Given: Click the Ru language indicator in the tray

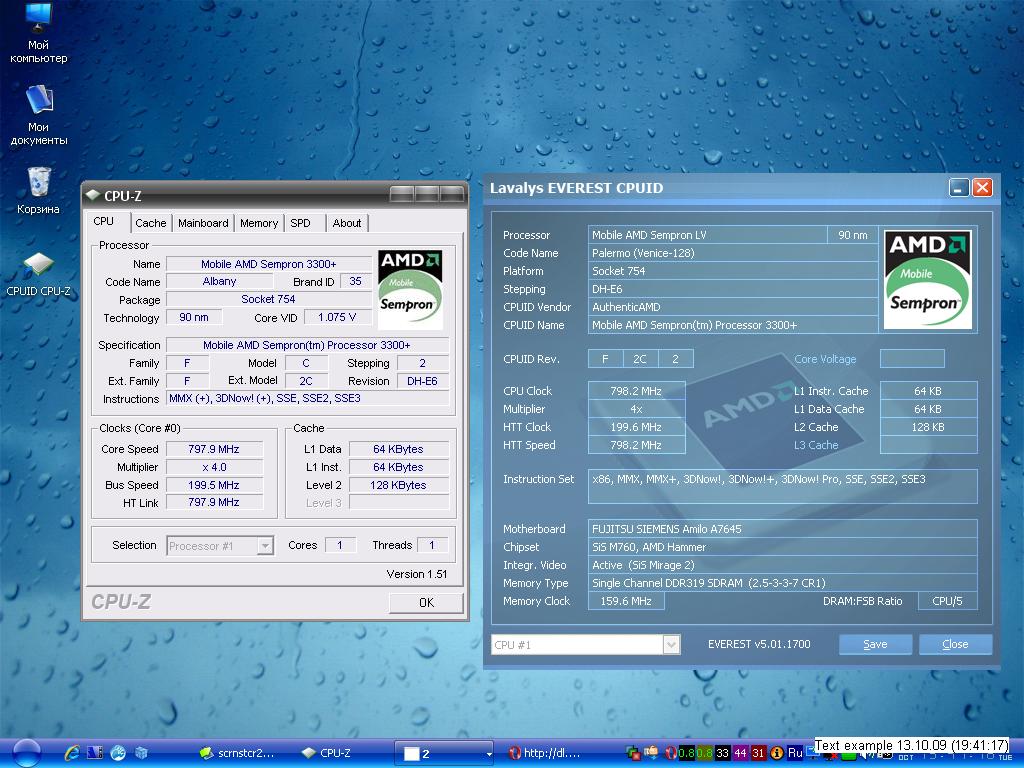Looking at the screenshot, I should pyautogui.click(x=796, y=753).
